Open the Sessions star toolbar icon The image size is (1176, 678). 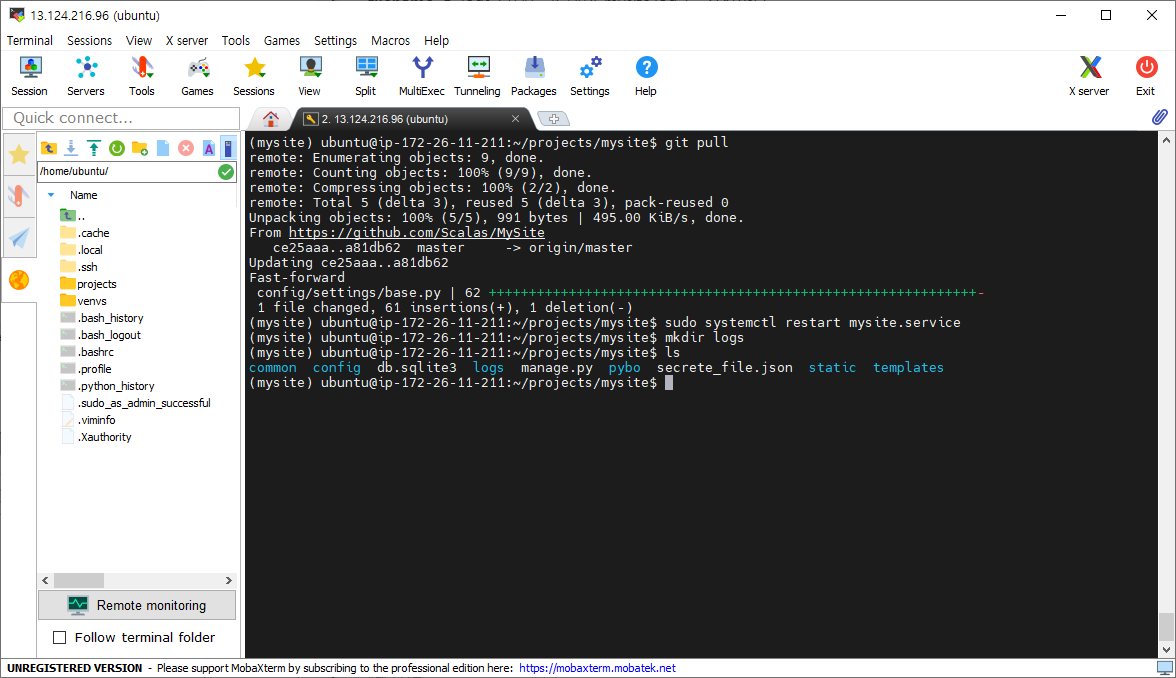[254, 76]
